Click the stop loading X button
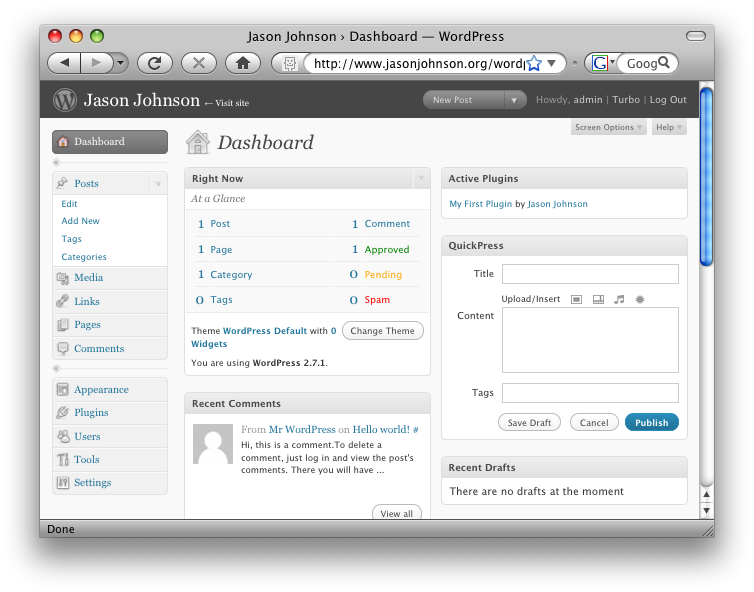Screen dimensions: 754x592 pyautogui.click(x=199, y=63)
